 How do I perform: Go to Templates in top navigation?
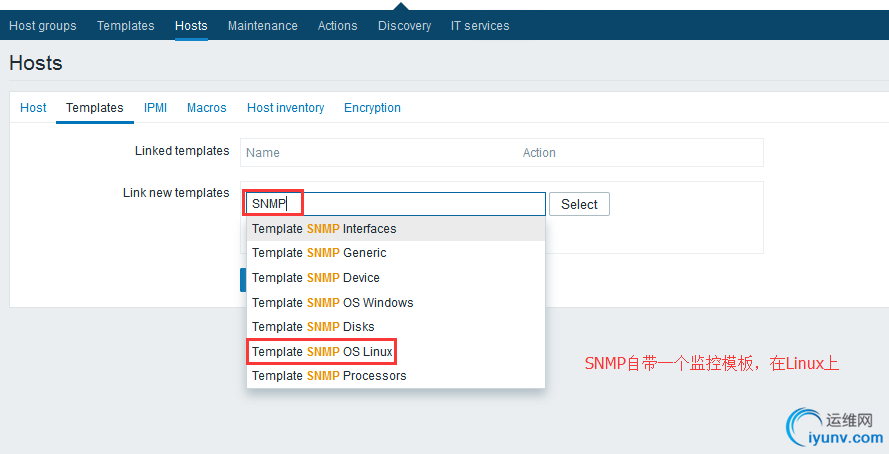pyautogui.click(x=125, y=26)
